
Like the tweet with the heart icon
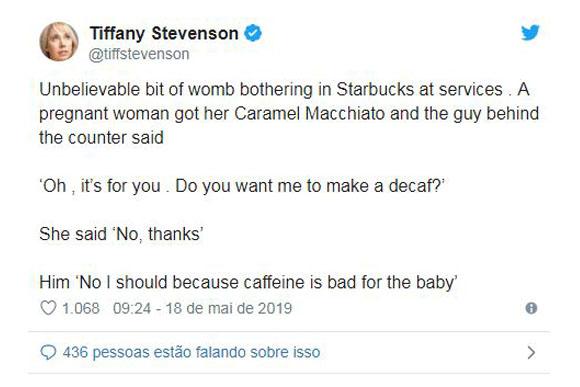point(48,308)
